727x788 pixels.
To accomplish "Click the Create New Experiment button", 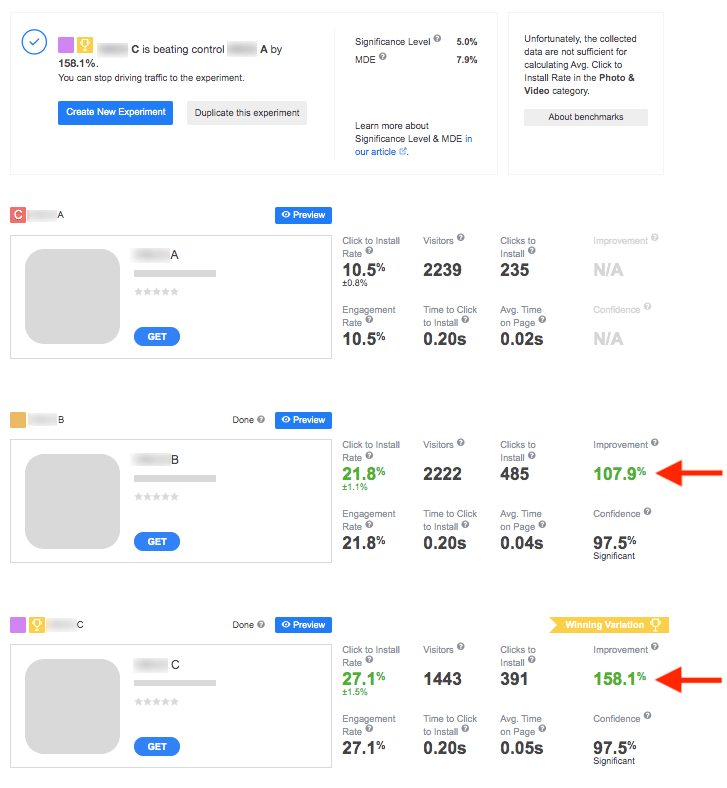I will coord(116,112).
